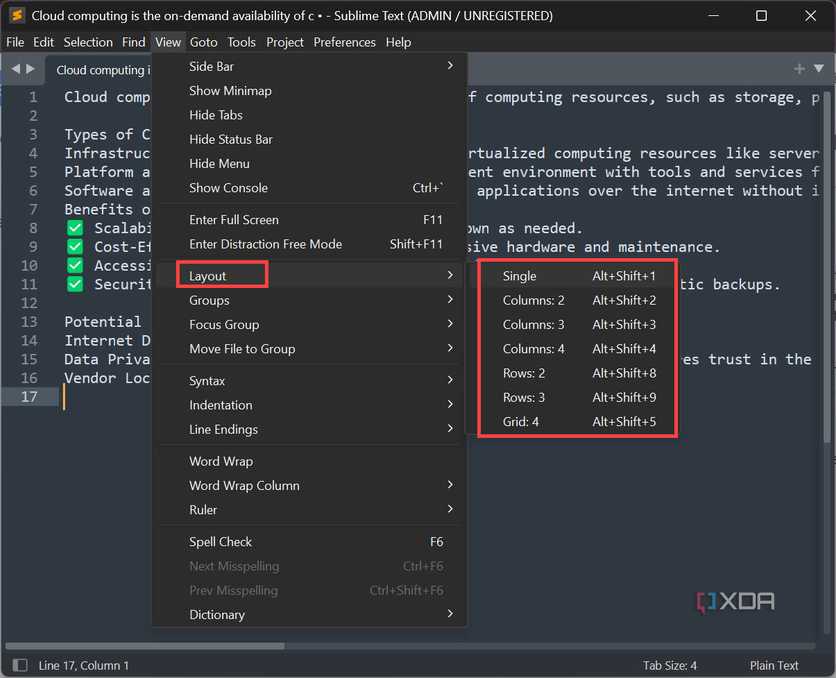Viewport: 836px width, 678px height.
Task: Expand the Ruler submenu
Action: click(x=310, y=510)
